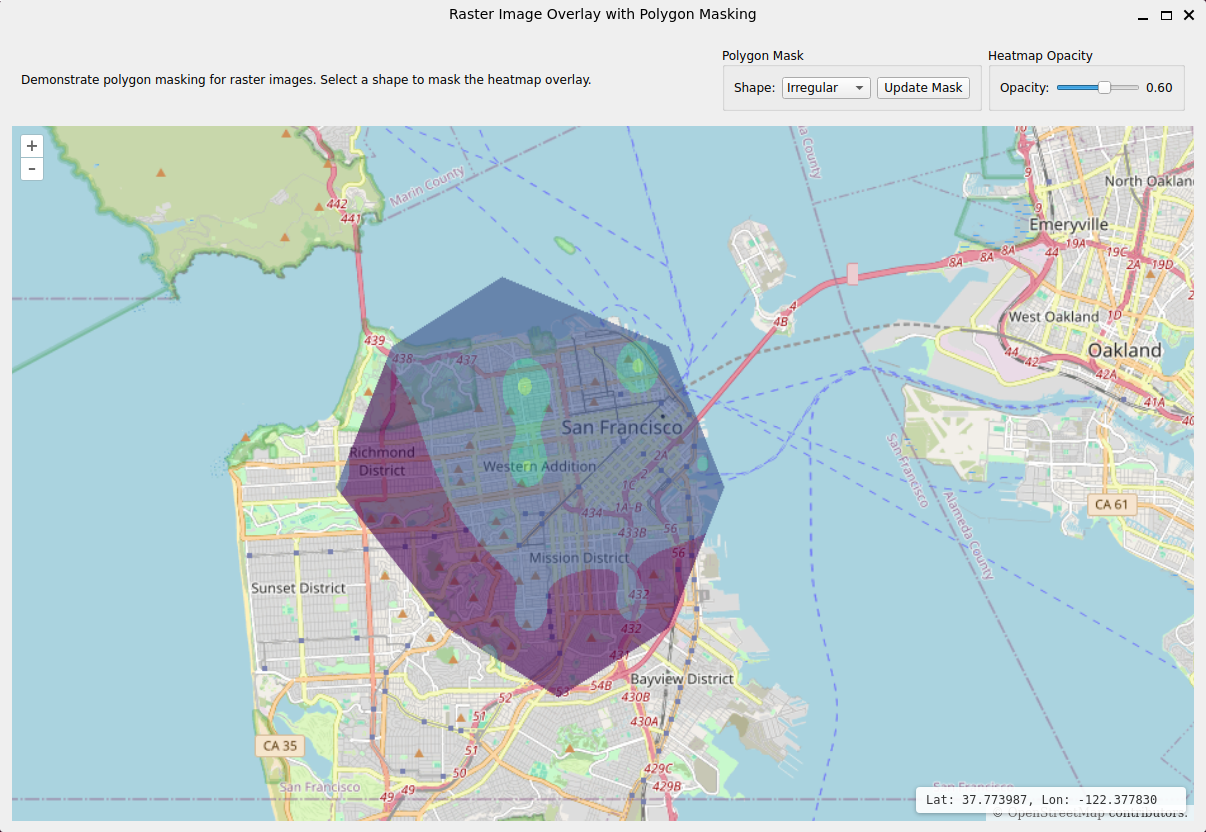Click the latitude longitude coordinate readout
Screen dimensions: 1206x832
1051,800
